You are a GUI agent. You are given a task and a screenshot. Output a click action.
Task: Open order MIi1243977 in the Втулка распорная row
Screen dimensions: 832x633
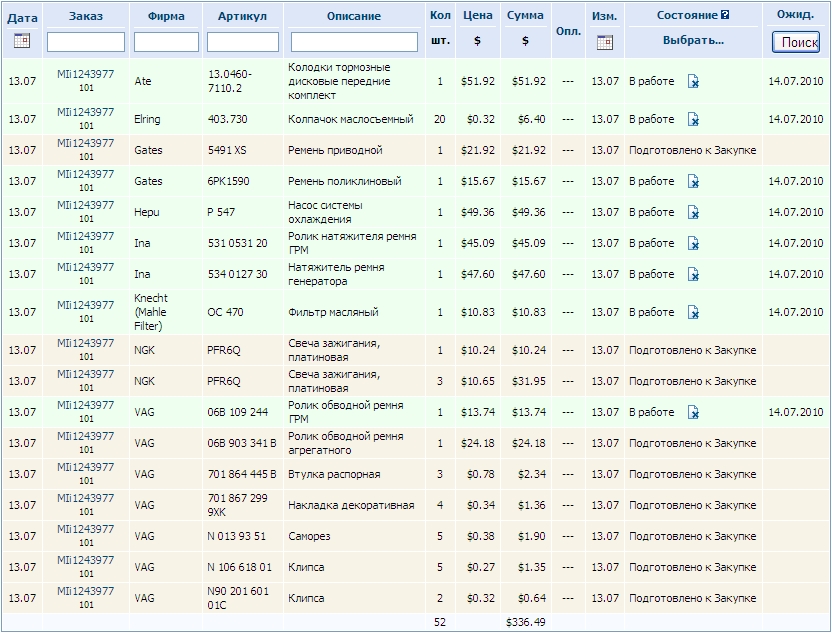[85, 467]
